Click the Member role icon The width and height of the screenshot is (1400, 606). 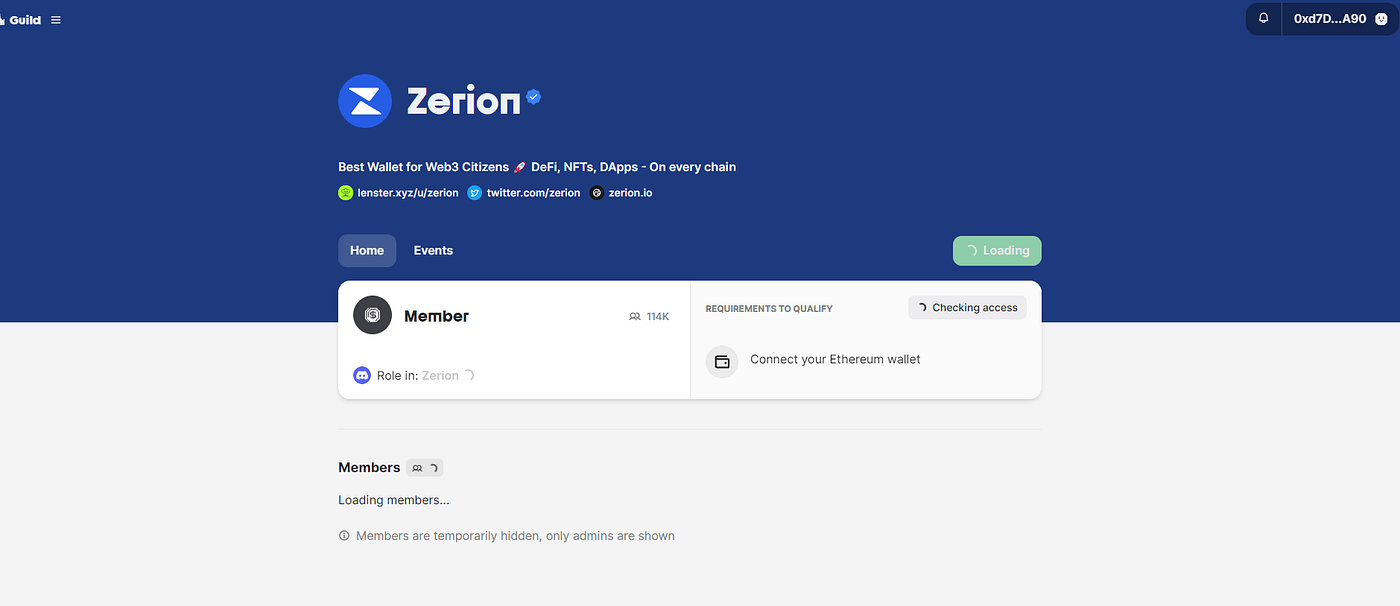[373, 315]
